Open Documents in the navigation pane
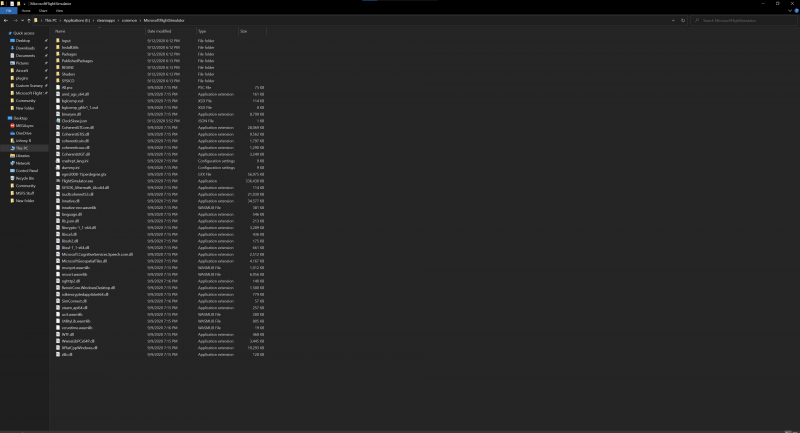The width and height of the screenshot is (800, 433). 25,56
